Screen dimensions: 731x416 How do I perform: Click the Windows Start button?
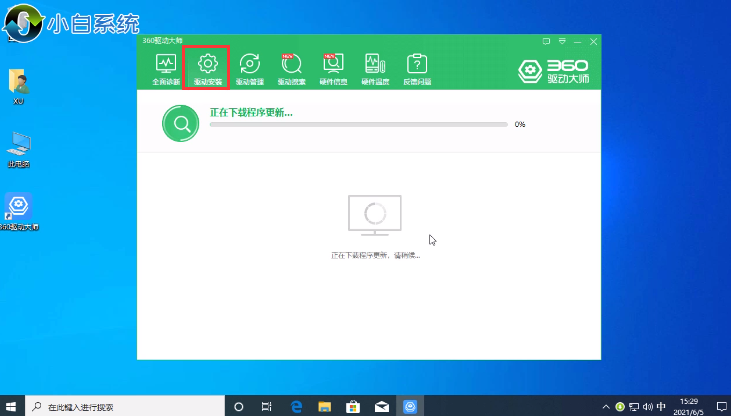click(x=12, y=407)
